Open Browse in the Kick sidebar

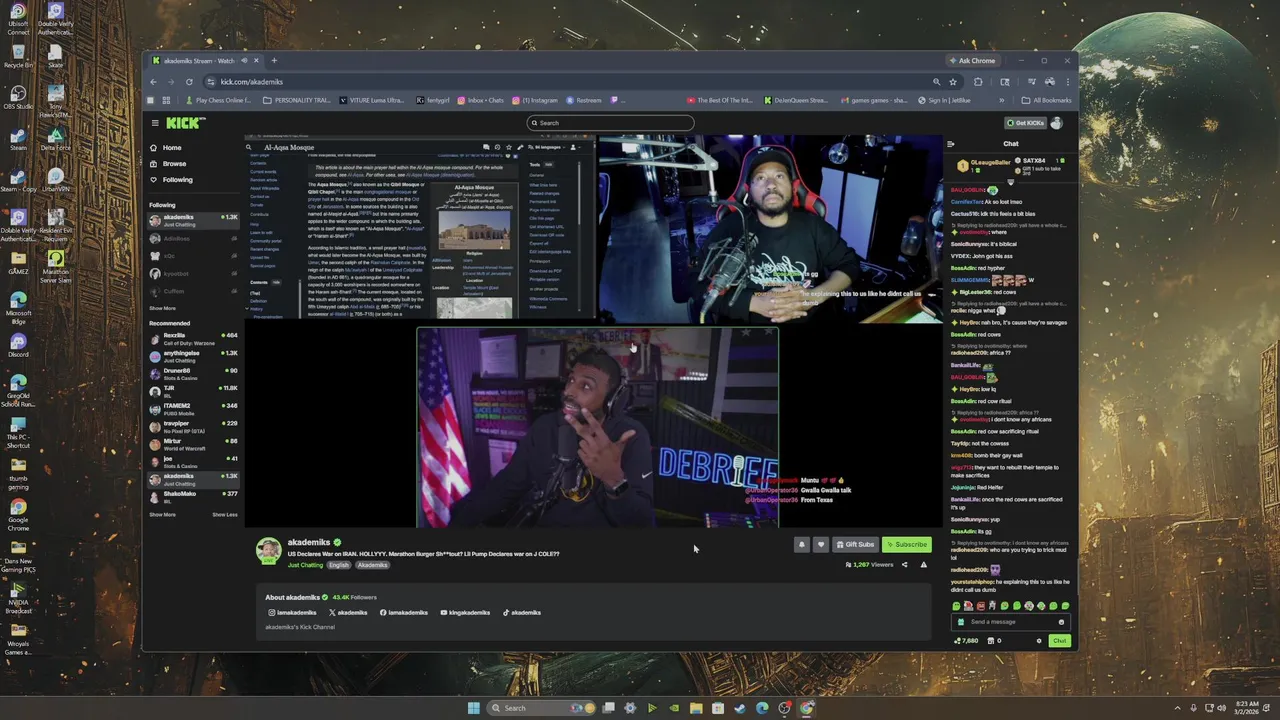coord(167,164)
